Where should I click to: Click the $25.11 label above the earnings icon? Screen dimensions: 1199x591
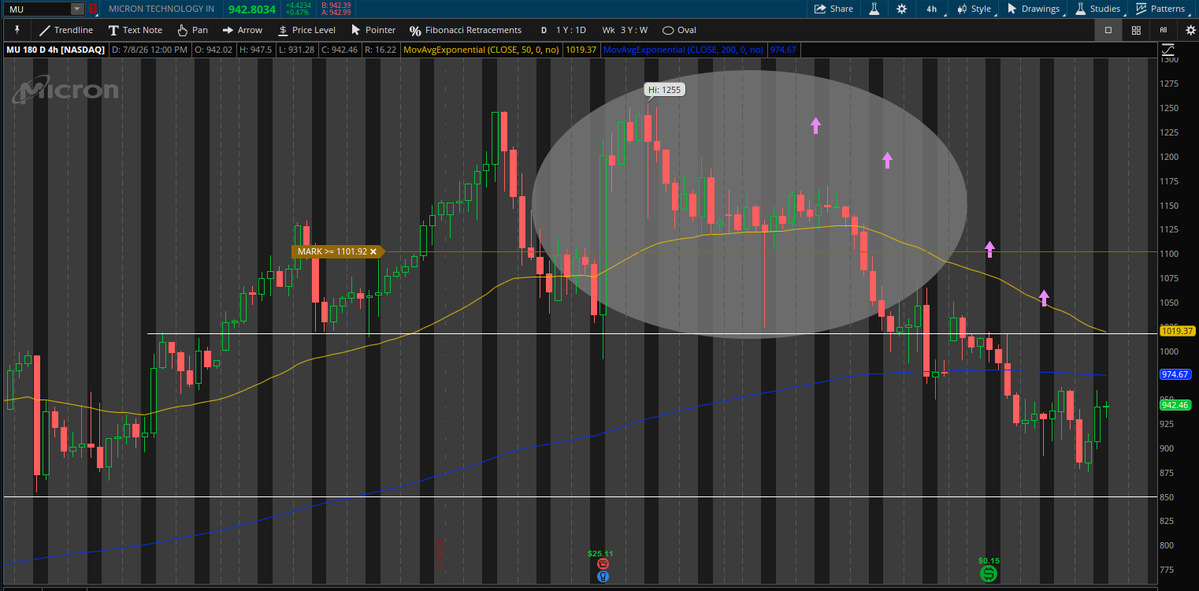(601, 553)
